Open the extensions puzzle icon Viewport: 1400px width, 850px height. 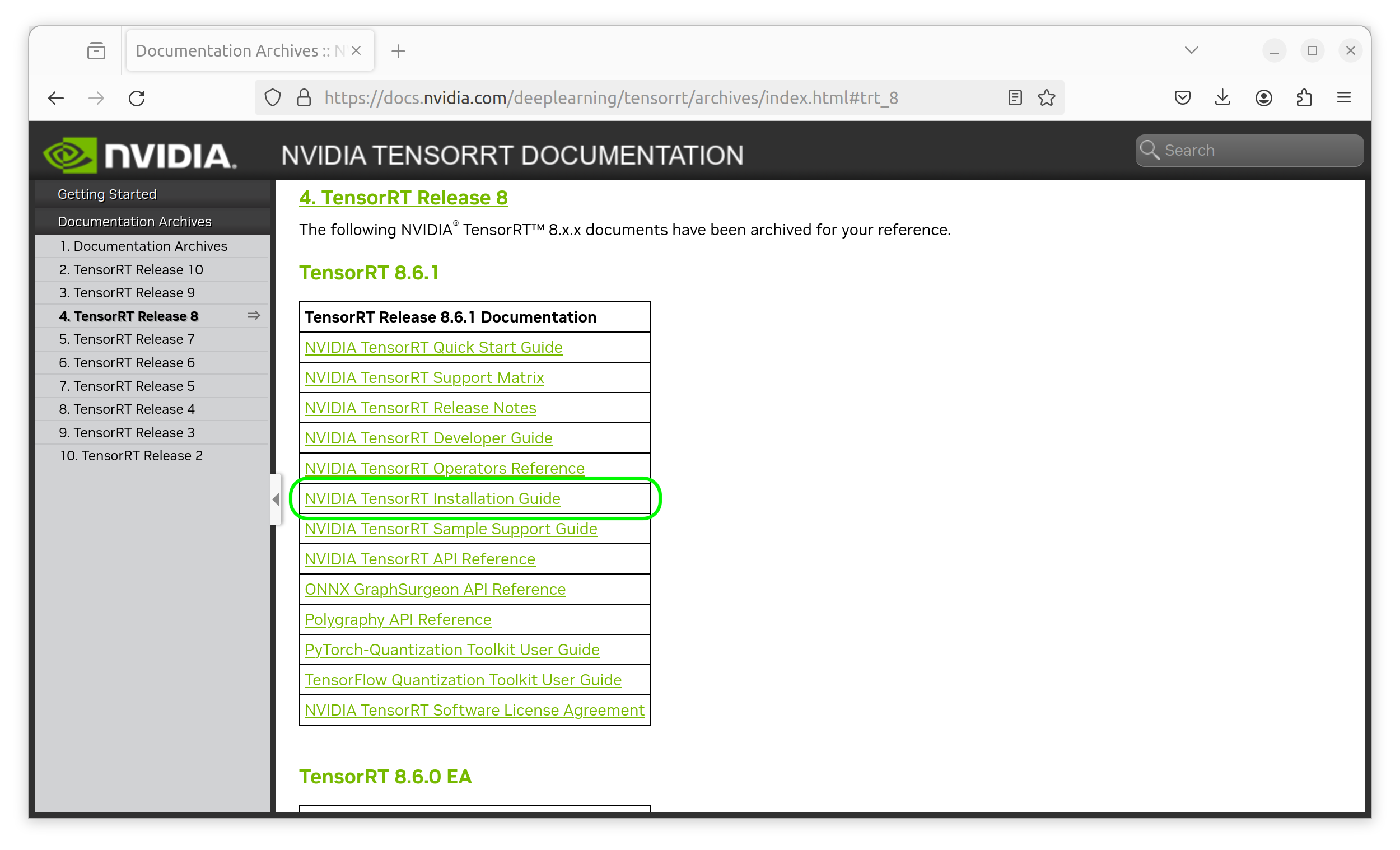pyautogui.click(x=1304, y=98)
